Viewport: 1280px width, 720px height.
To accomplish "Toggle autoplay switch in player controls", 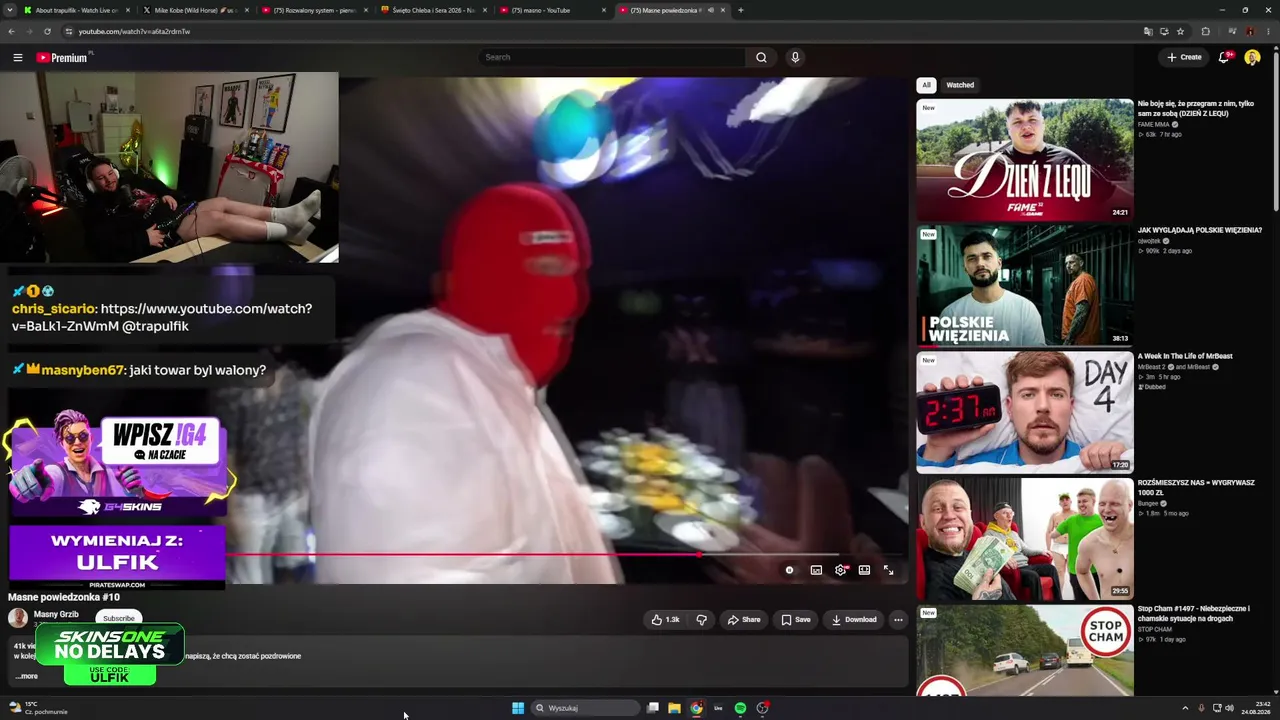I will [789, 570].
